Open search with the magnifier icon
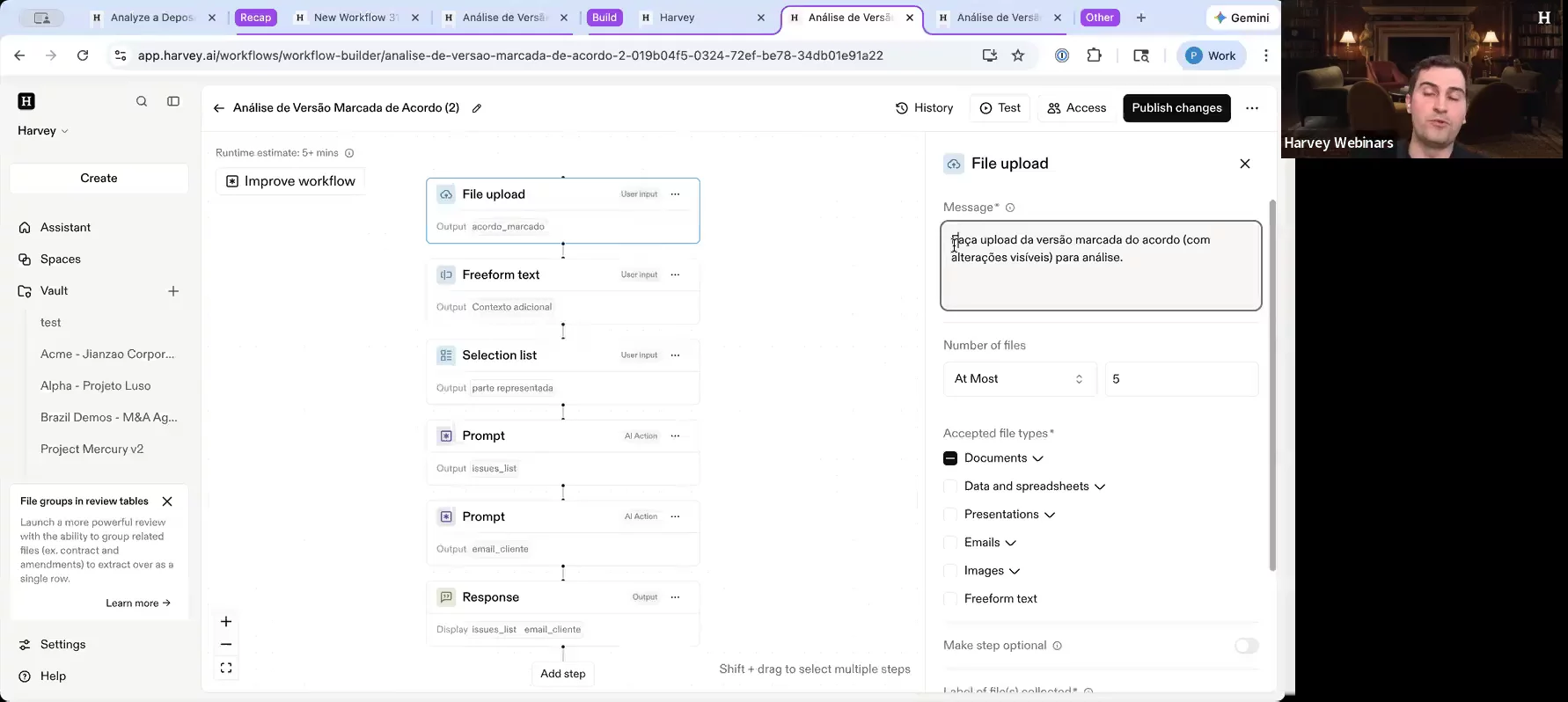 pyautogui.click(x=142, y=101)
